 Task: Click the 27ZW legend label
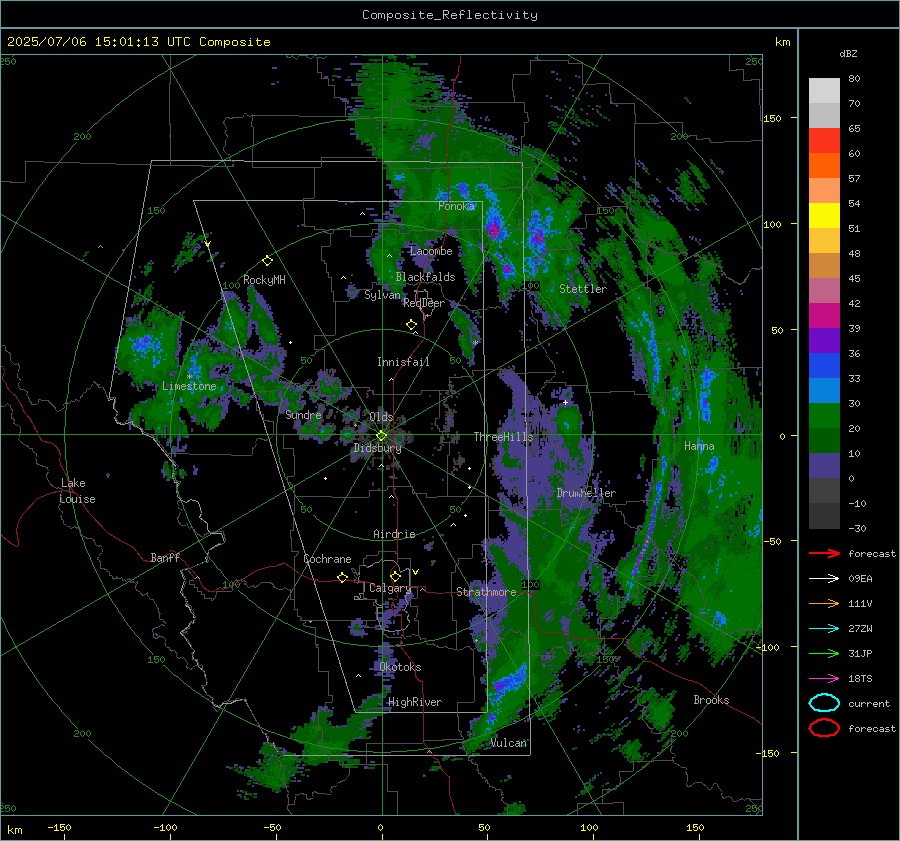pos(860,629)
